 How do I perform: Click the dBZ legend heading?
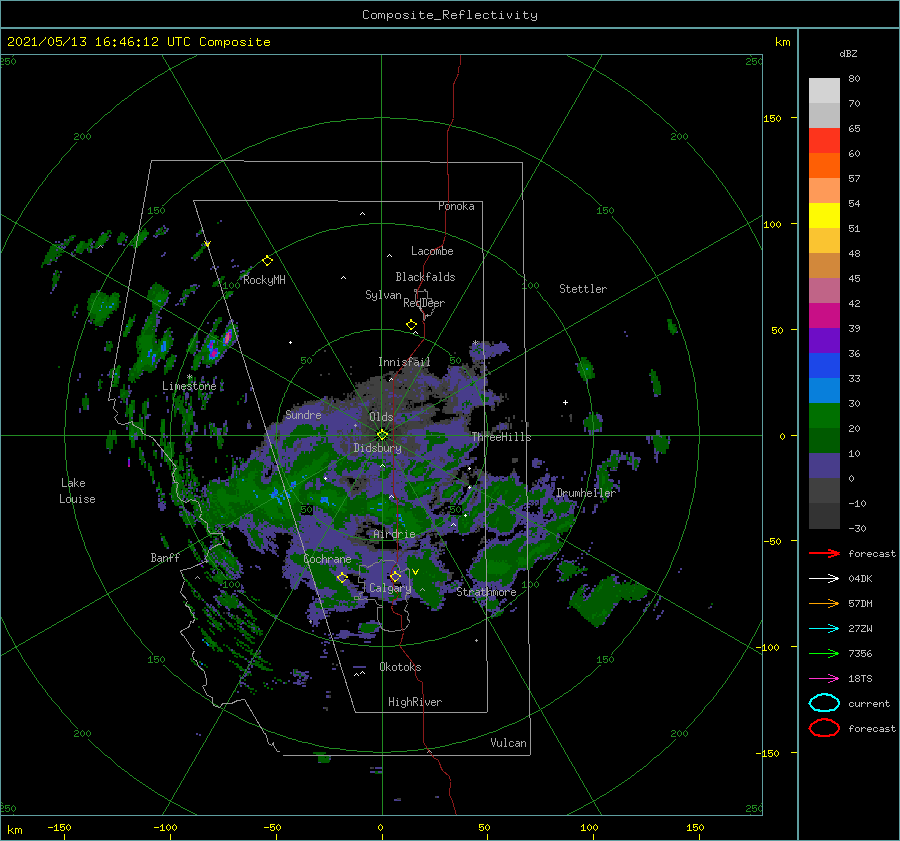coord(848,53)
